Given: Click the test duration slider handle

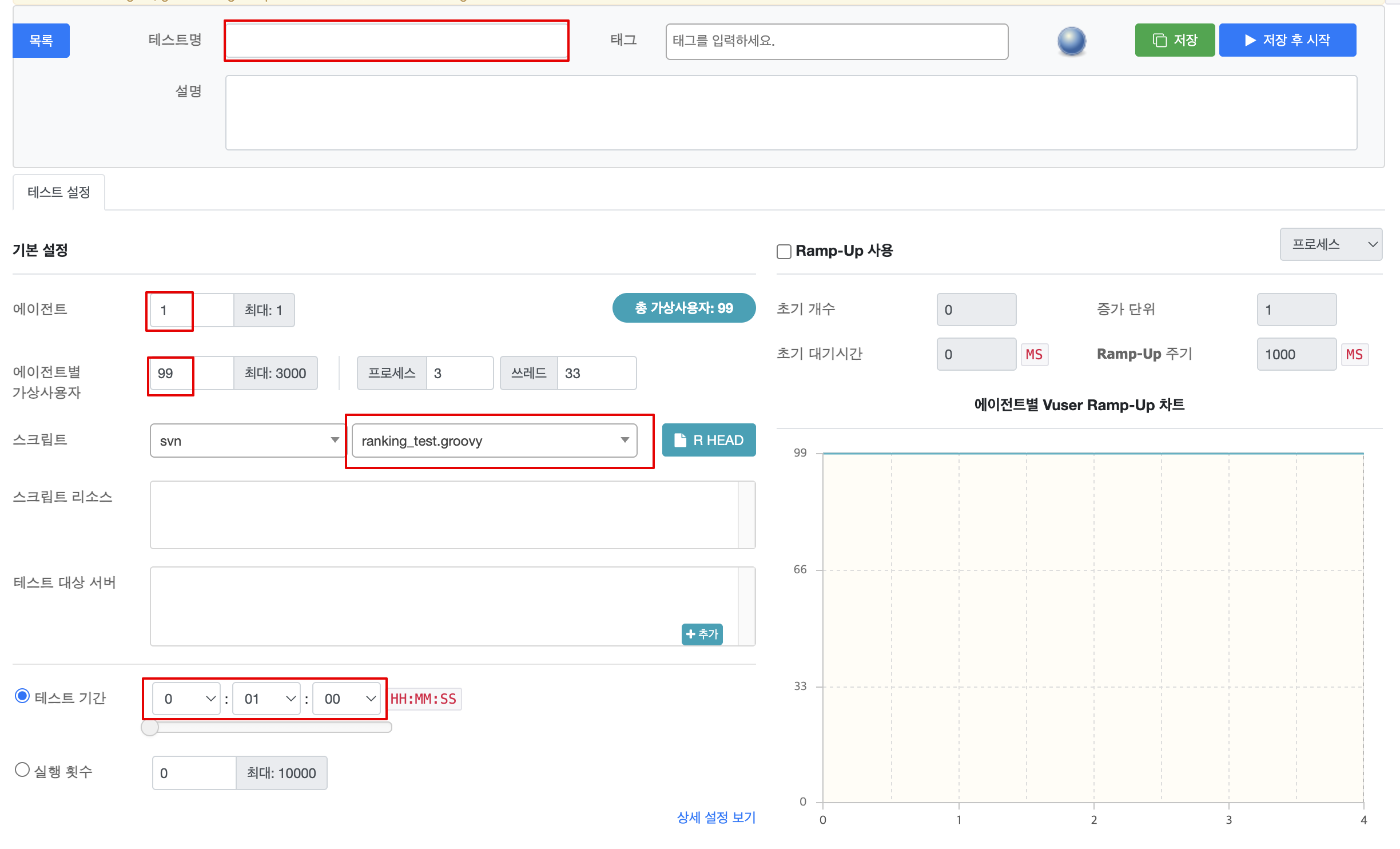Looking at the screenshot, I should 150,727.
